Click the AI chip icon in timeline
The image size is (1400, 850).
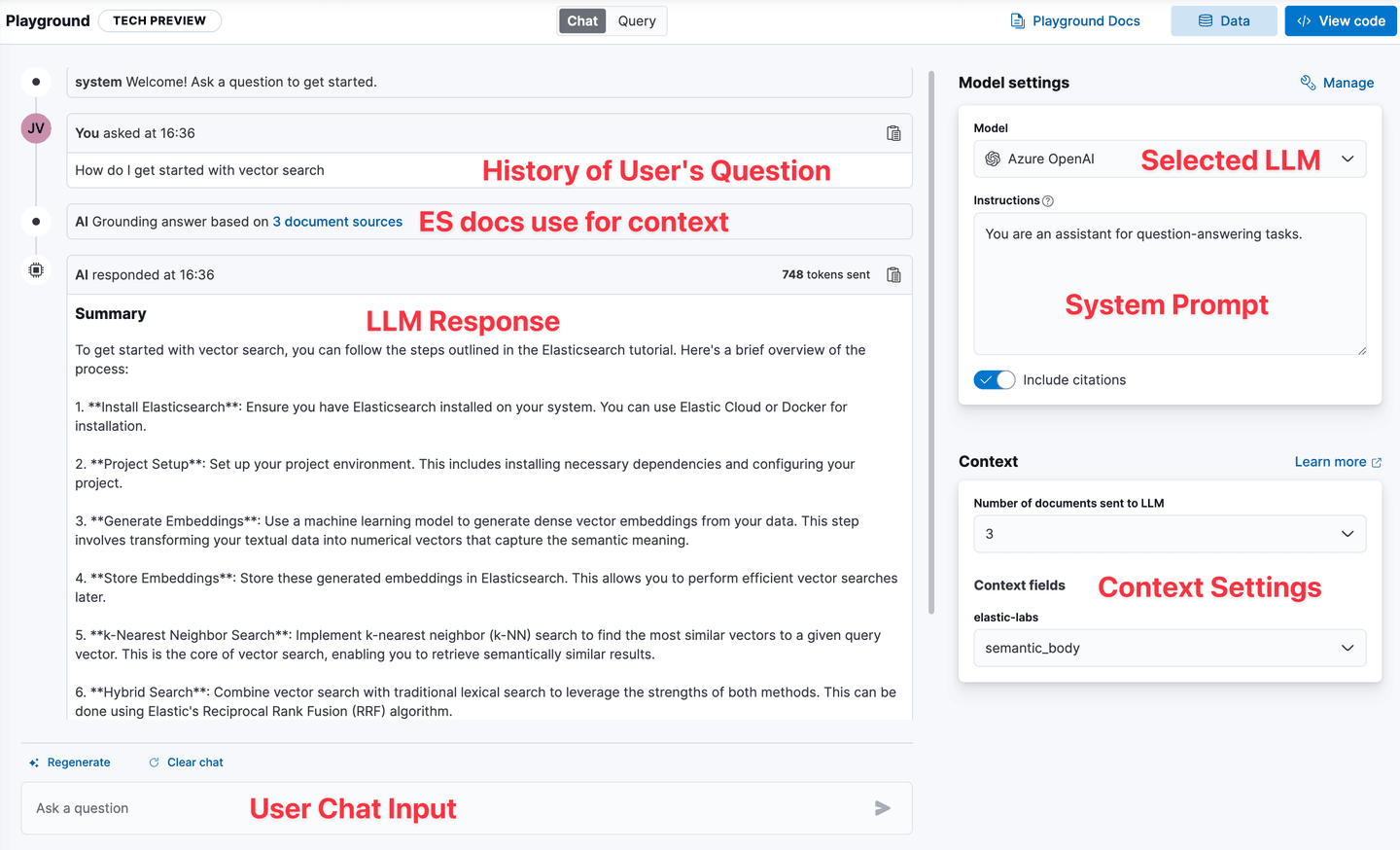coord(36,270)
